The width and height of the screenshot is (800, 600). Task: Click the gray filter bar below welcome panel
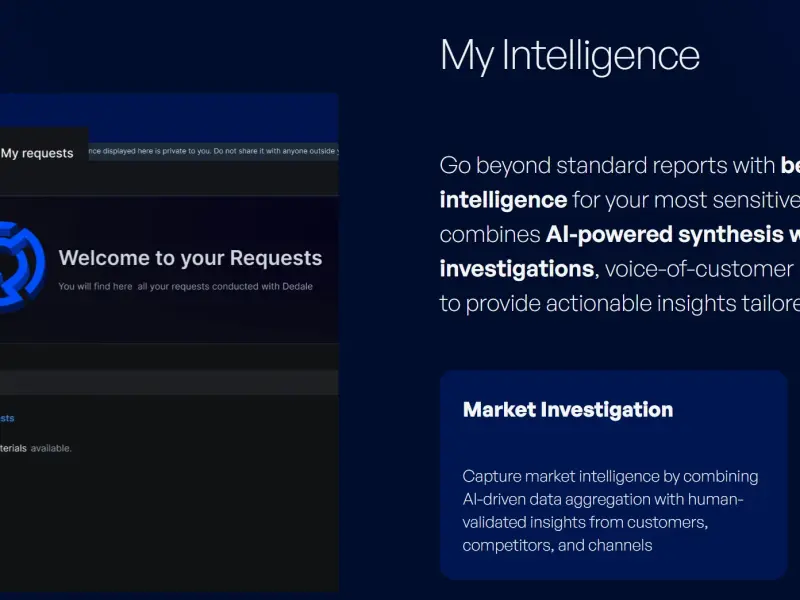pos(169,382)
